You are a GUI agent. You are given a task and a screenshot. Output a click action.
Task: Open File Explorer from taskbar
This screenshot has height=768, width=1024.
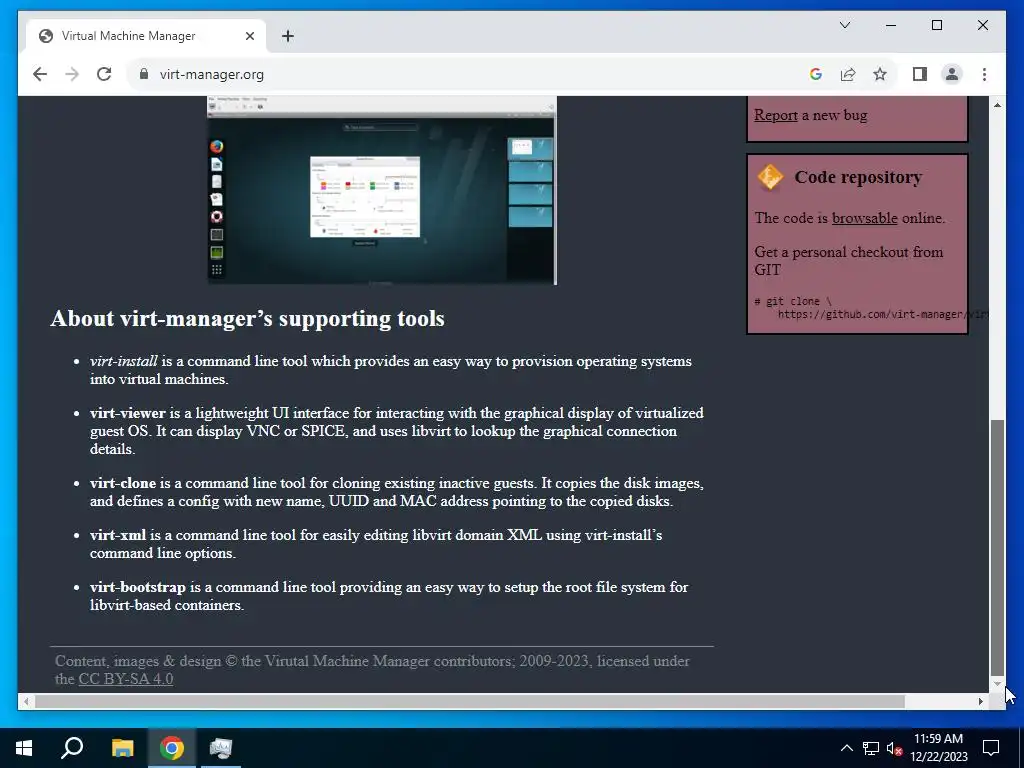122,748
